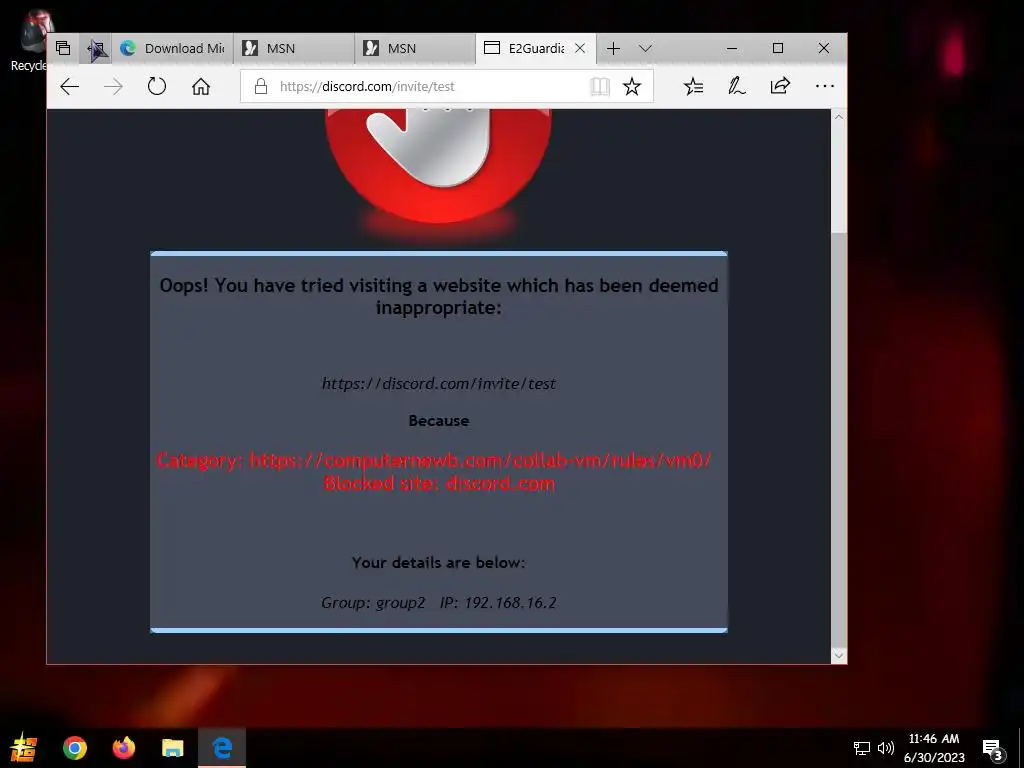
Task: Click the Add notes pen icon
Action: click(737, 86)
